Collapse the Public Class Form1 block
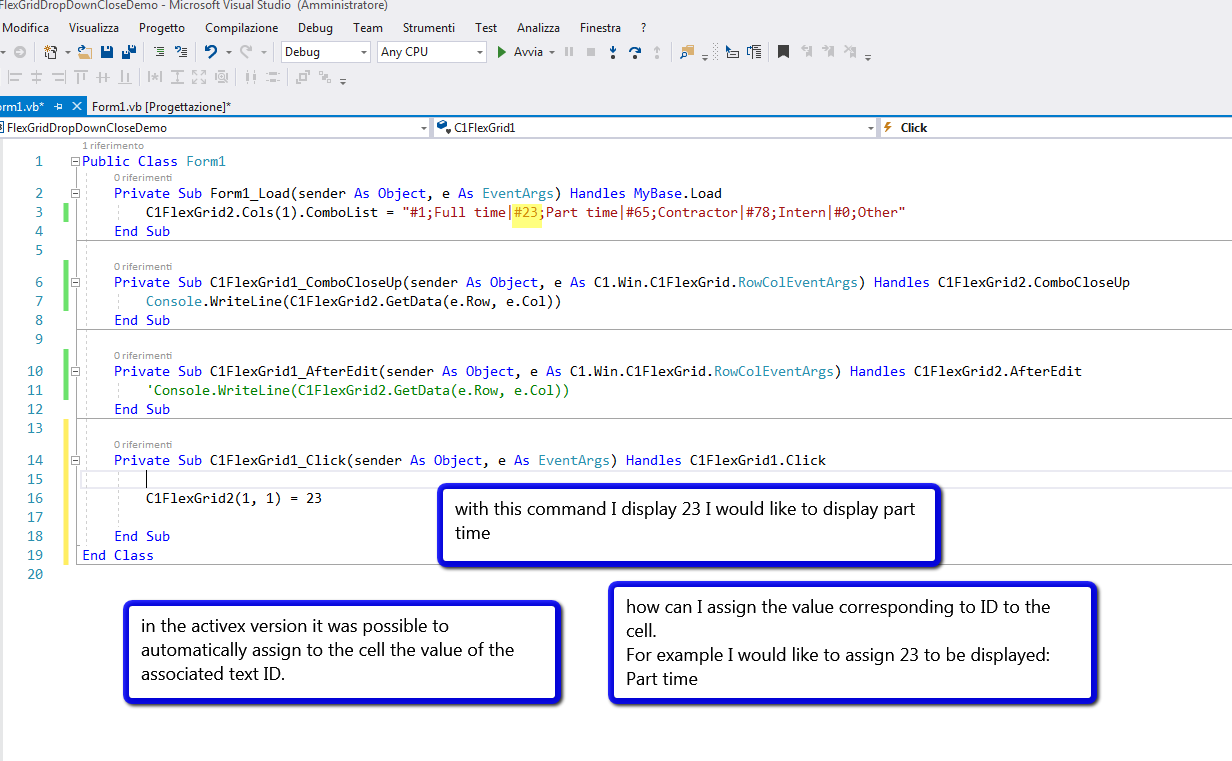1232x761 pixels. coord(75,161)
